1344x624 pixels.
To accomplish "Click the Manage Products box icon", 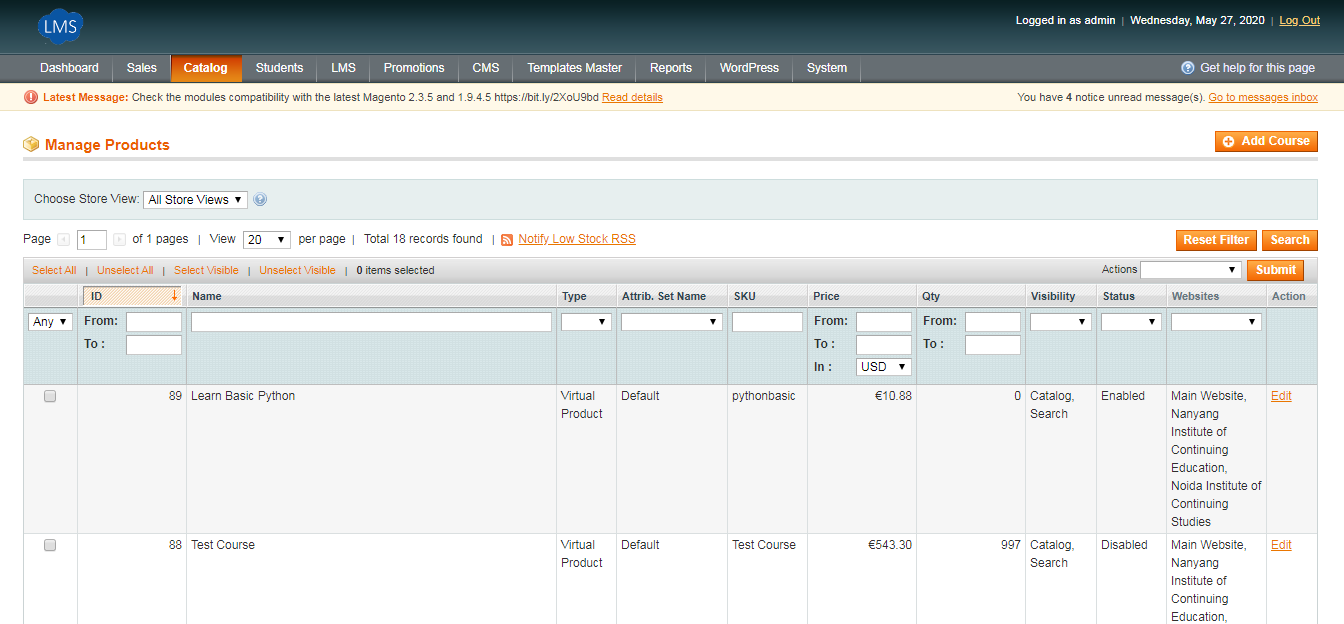I will coord(31,145).
